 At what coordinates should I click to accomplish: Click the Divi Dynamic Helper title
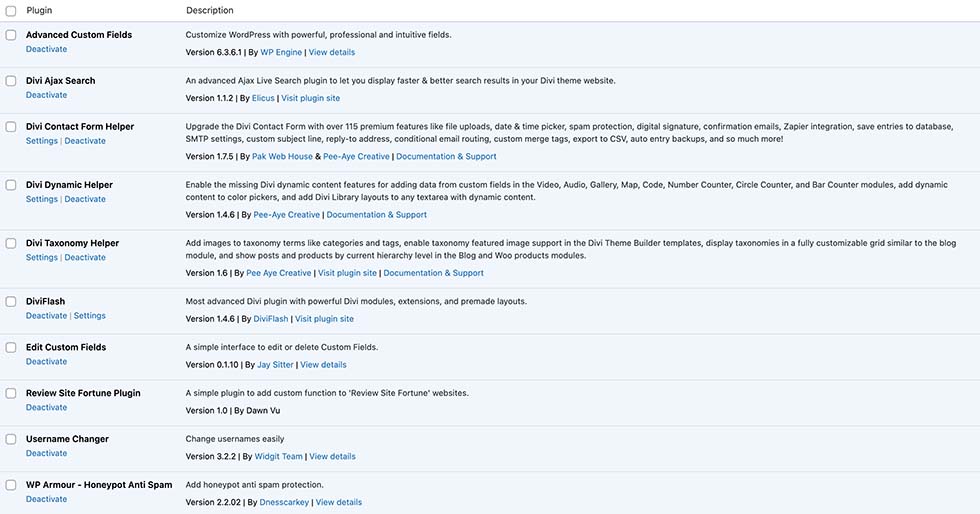pos(69,185)
